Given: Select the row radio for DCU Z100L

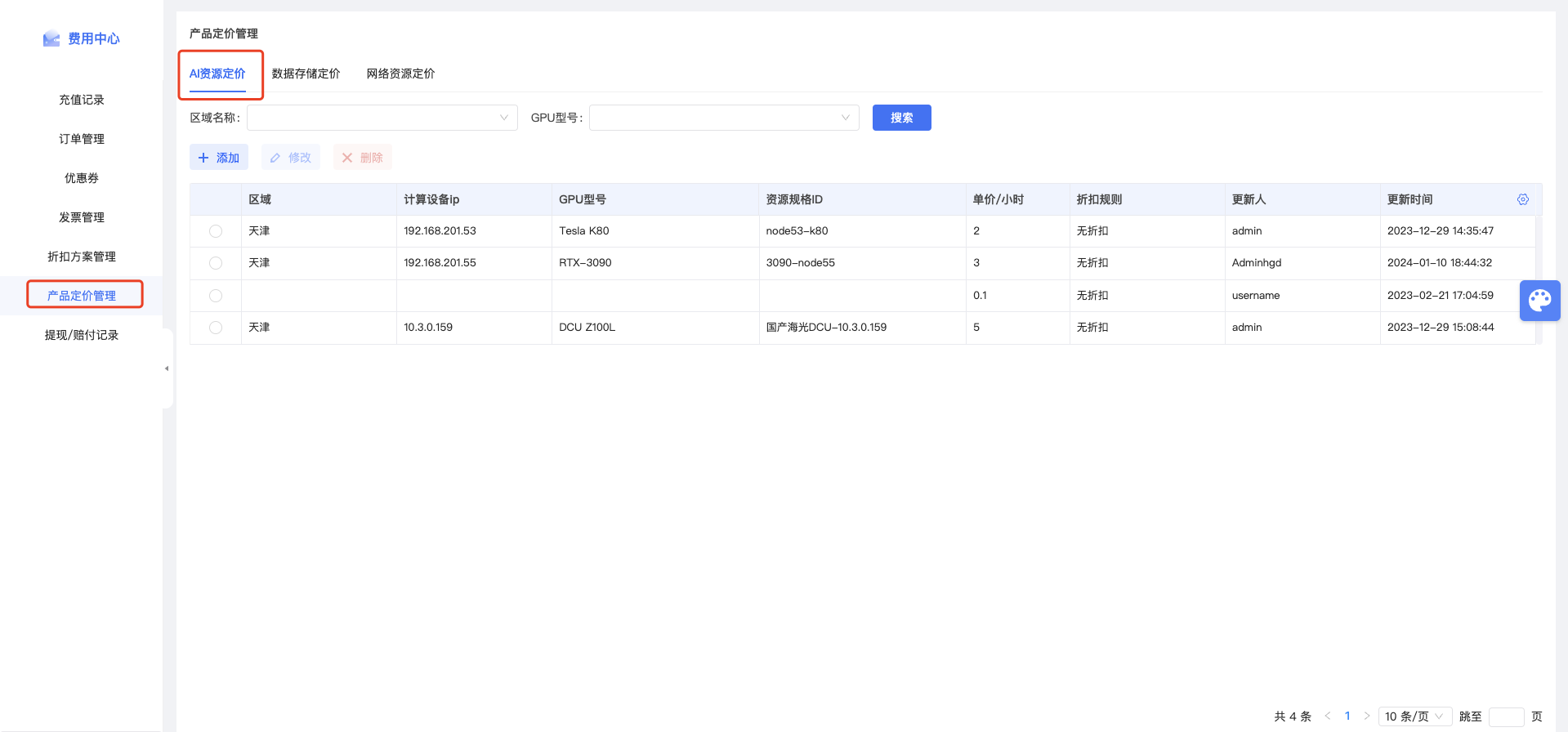Looking at the screenshot, I should [216, 328].
